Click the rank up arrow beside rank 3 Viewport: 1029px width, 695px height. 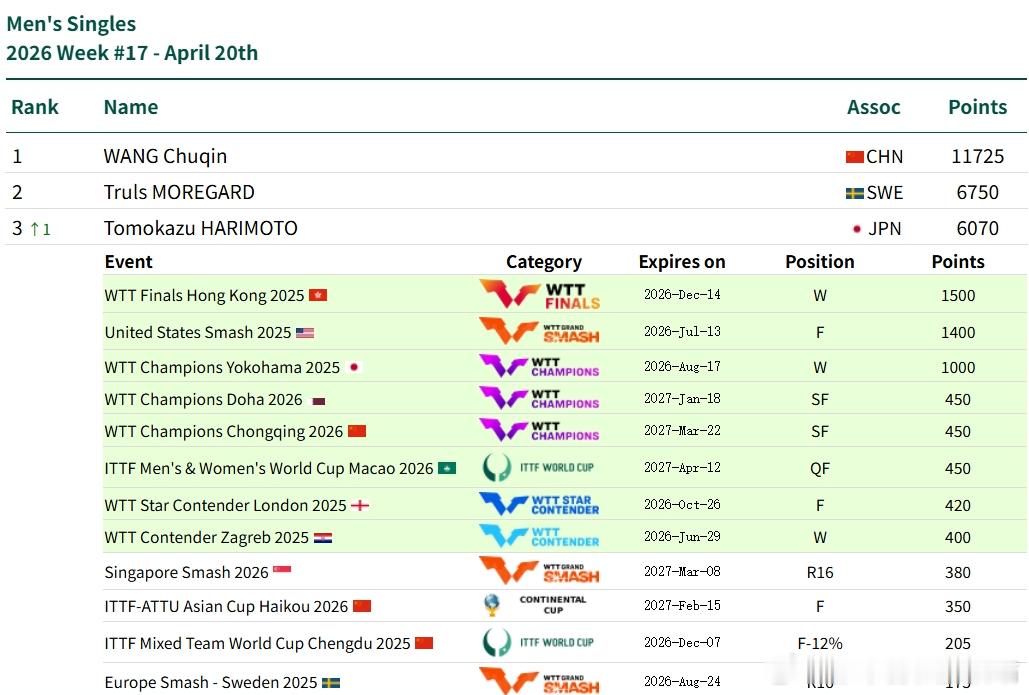pos(35,229)
